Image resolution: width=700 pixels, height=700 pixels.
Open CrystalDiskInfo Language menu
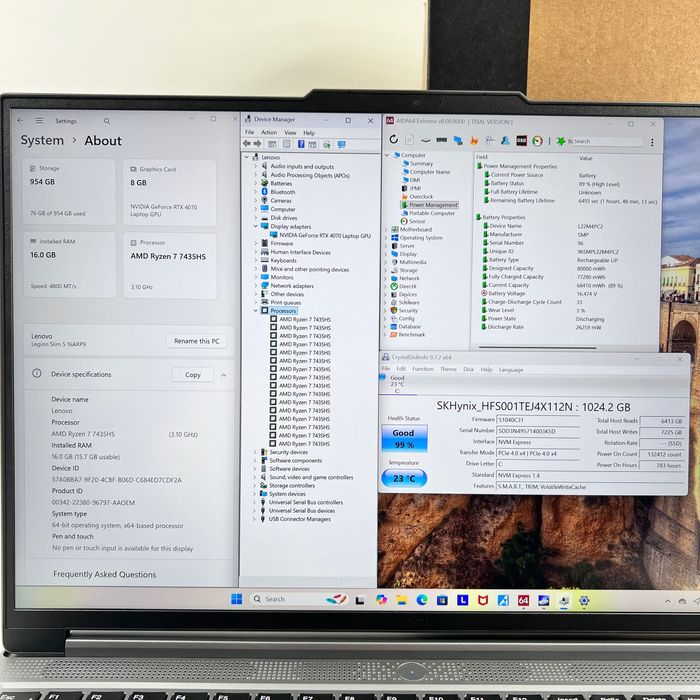click(511, 370)
